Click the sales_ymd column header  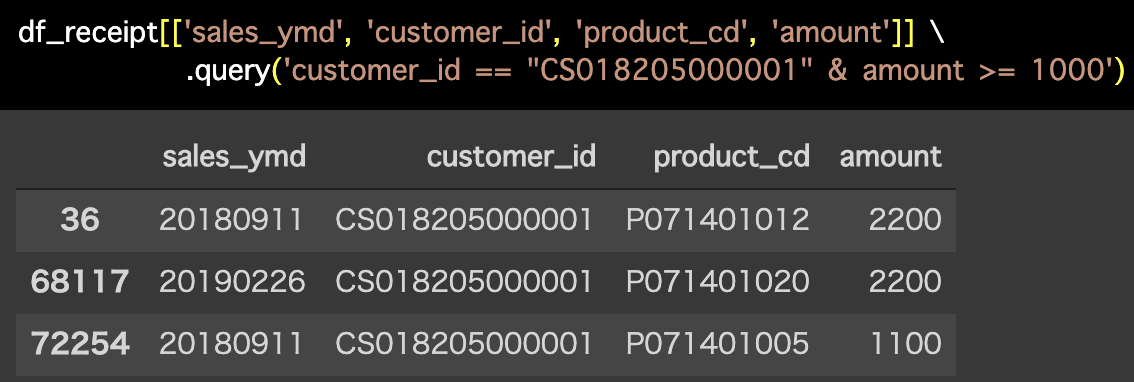[x=234, y=156]
